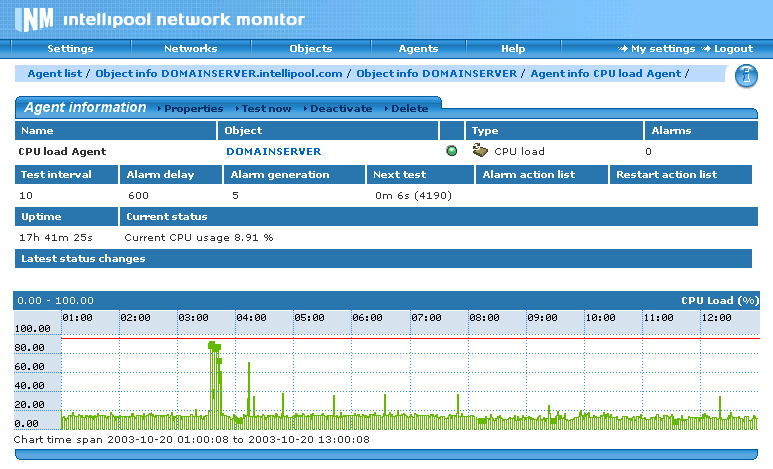This screenshot has width=773, height=469.
Task: Click the INM logo in header
Action: [x=34, y=19]
